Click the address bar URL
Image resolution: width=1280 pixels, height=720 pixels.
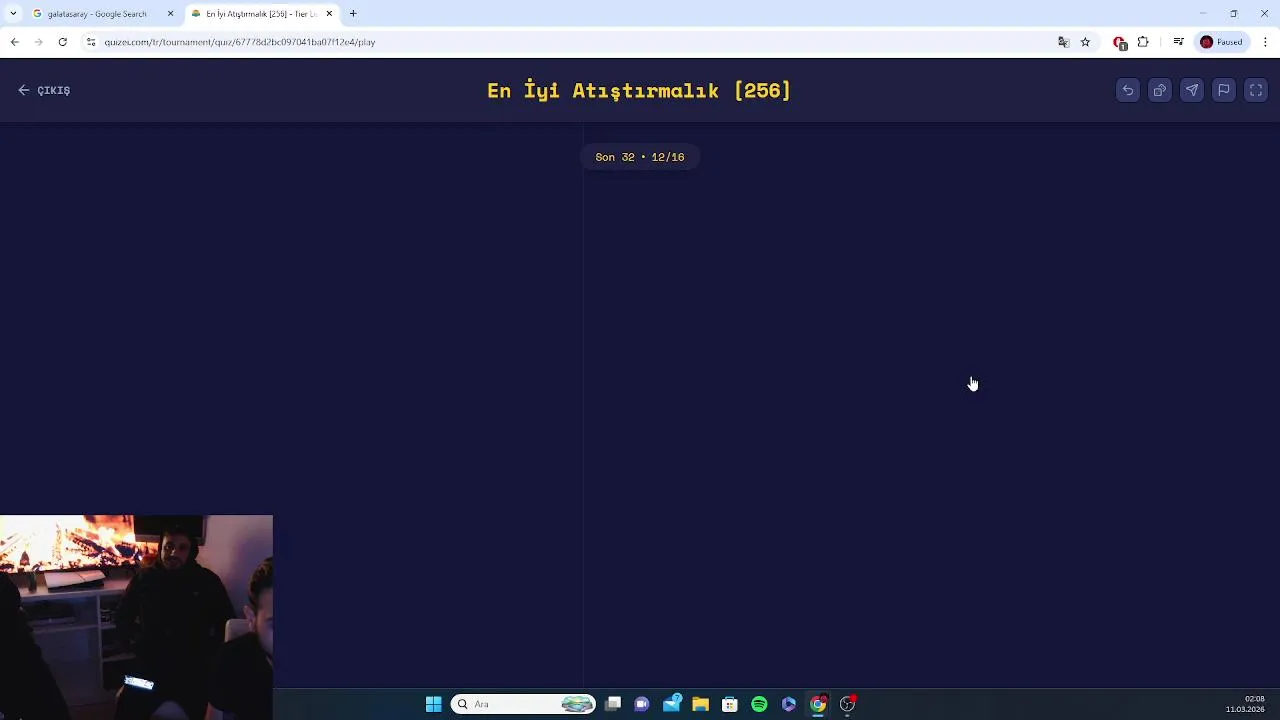pos(240,42)
